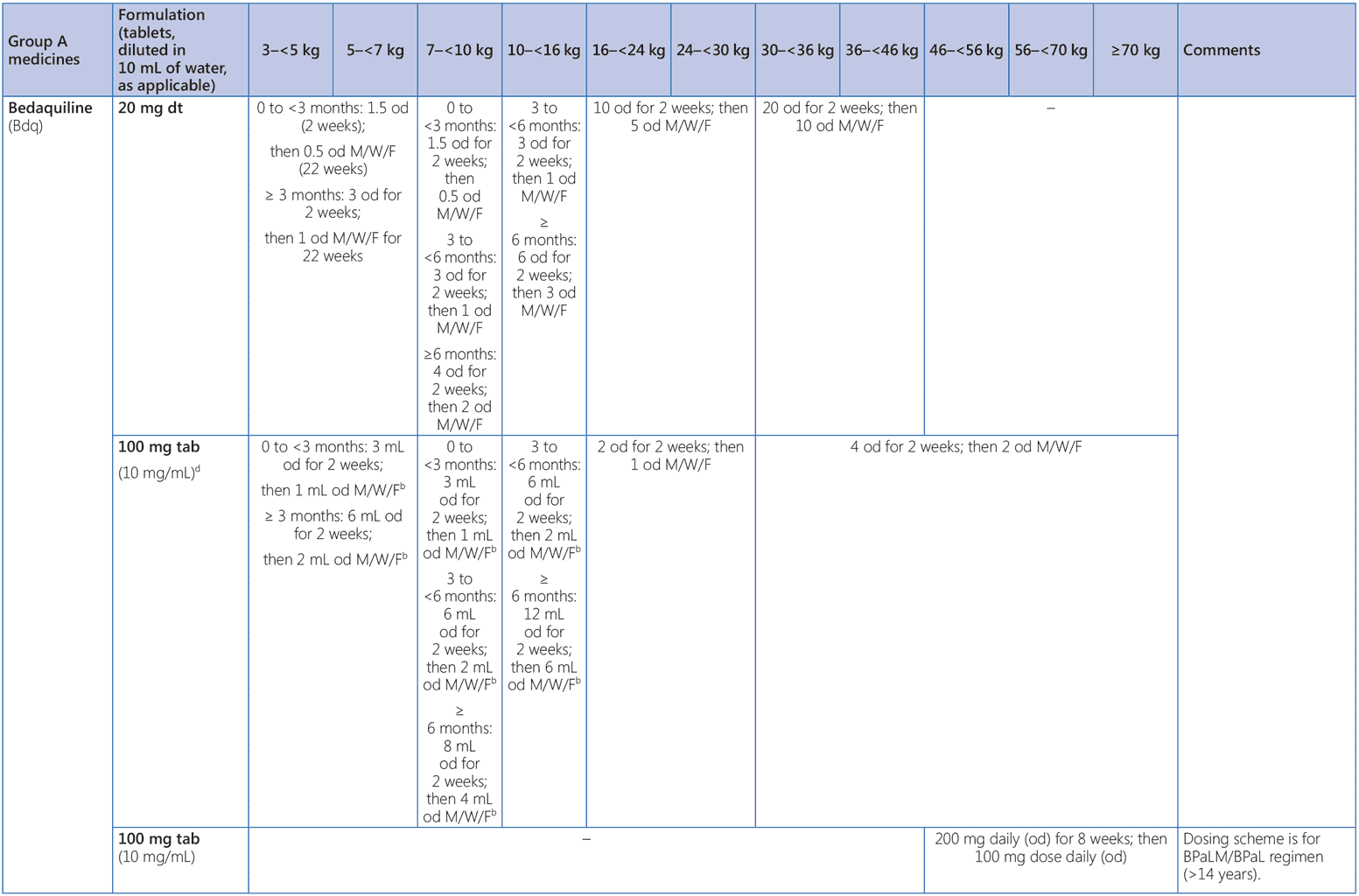Click the '56–<70 kg' column header
1359x896 pixels.
(1051, 50)
